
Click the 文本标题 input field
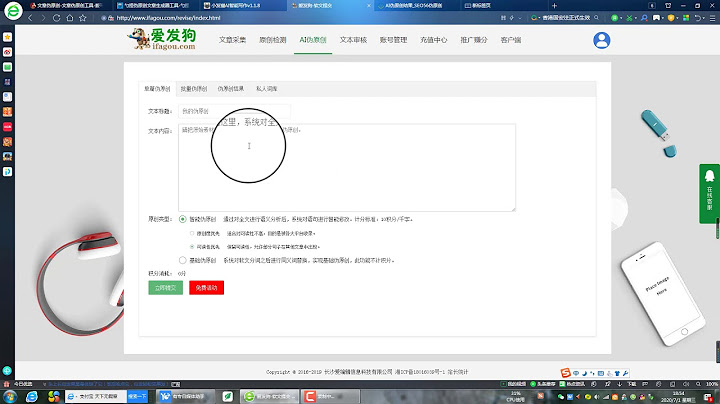point(234,111)
